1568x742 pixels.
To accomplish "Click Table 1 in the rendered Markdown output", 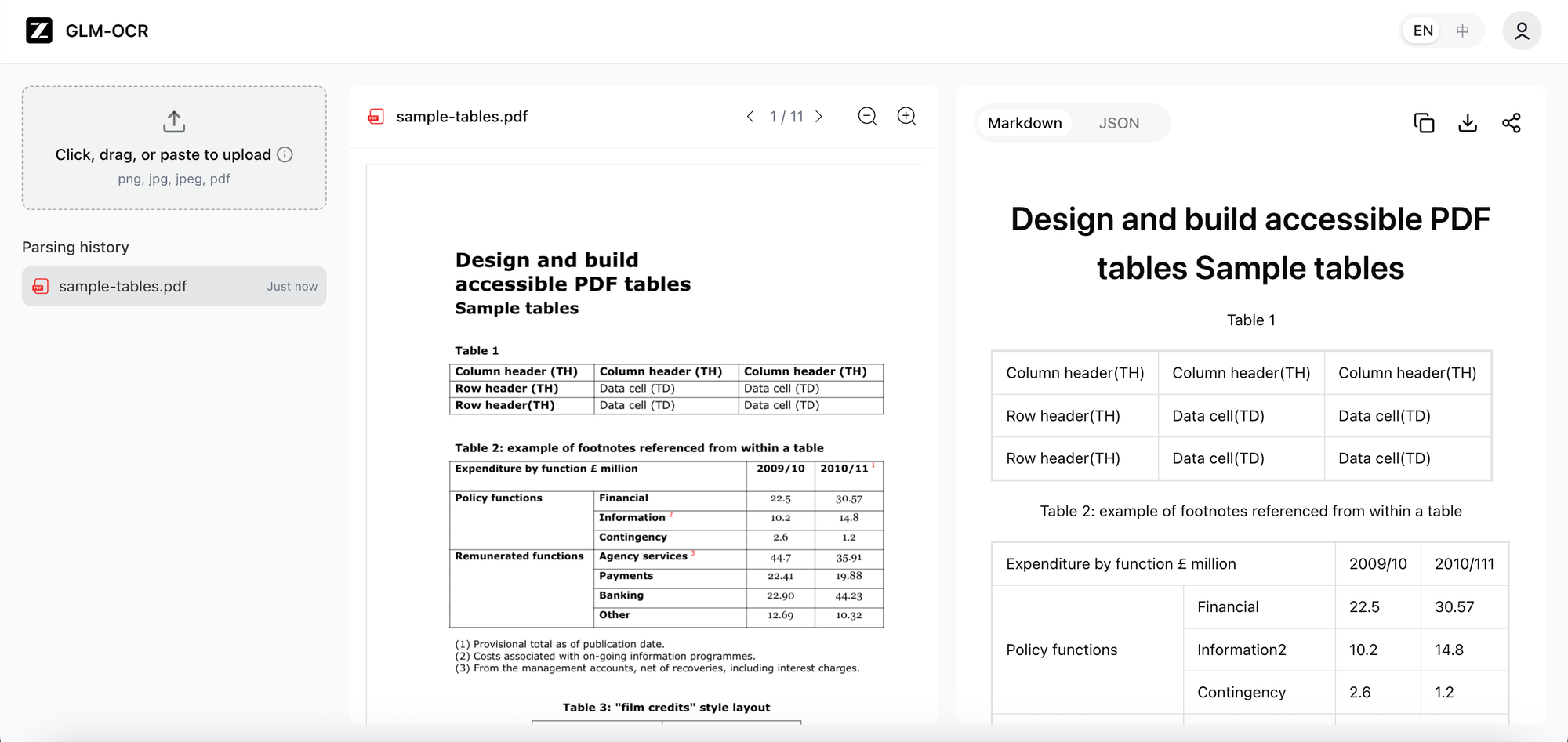I will 1251,320.
